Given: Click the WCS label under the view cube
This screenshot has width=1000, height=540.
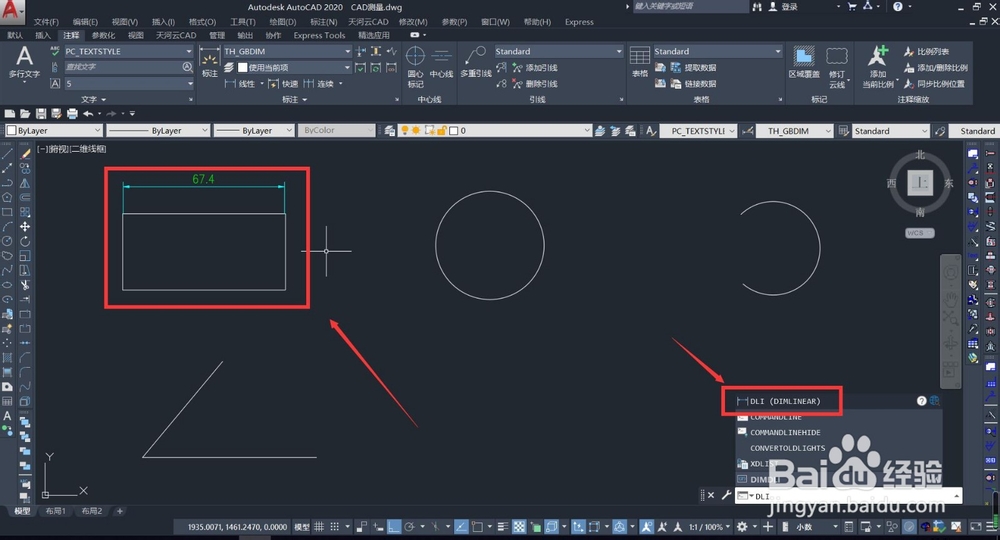Looking at the screenshot, I should tap(919, 233).
